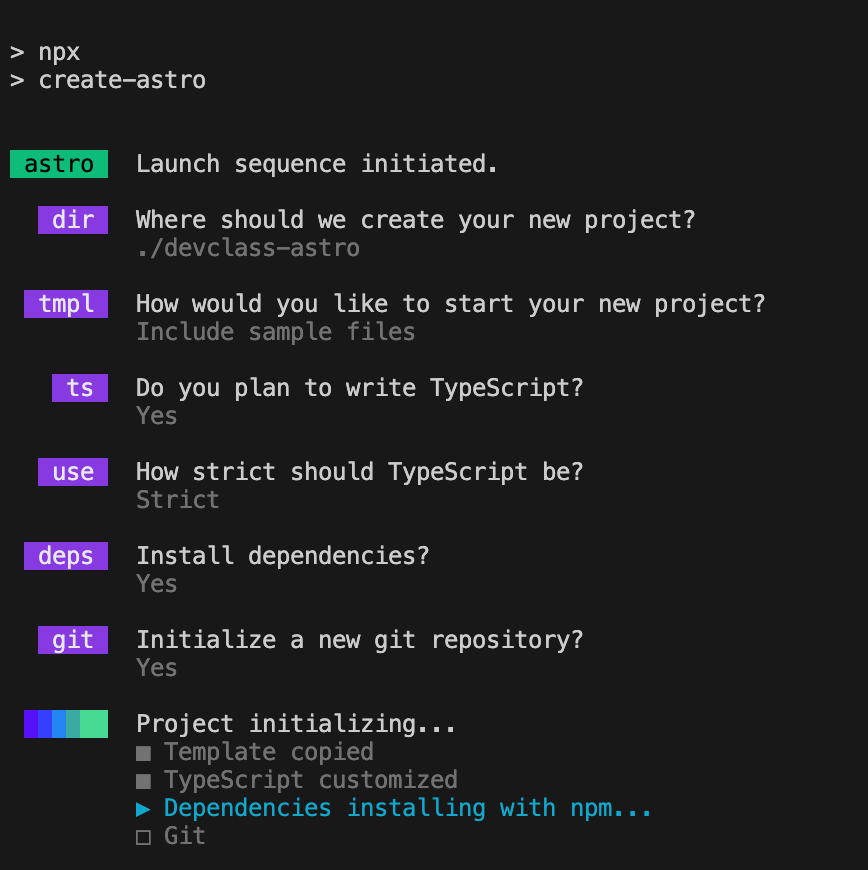The height and width of the screenshot is (870, 868).
Task: Click the Dependencies installing with npm text
Action: pos(407,808)
